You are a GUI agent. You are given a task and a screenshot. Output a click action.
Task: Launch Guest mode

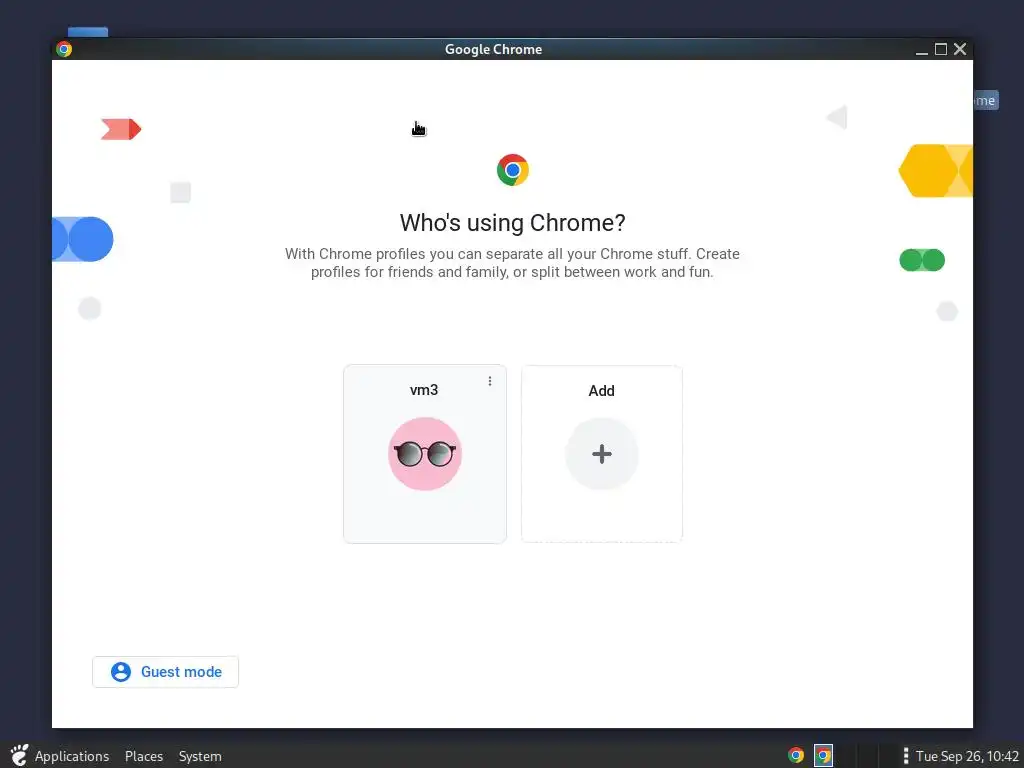point(165,672)
